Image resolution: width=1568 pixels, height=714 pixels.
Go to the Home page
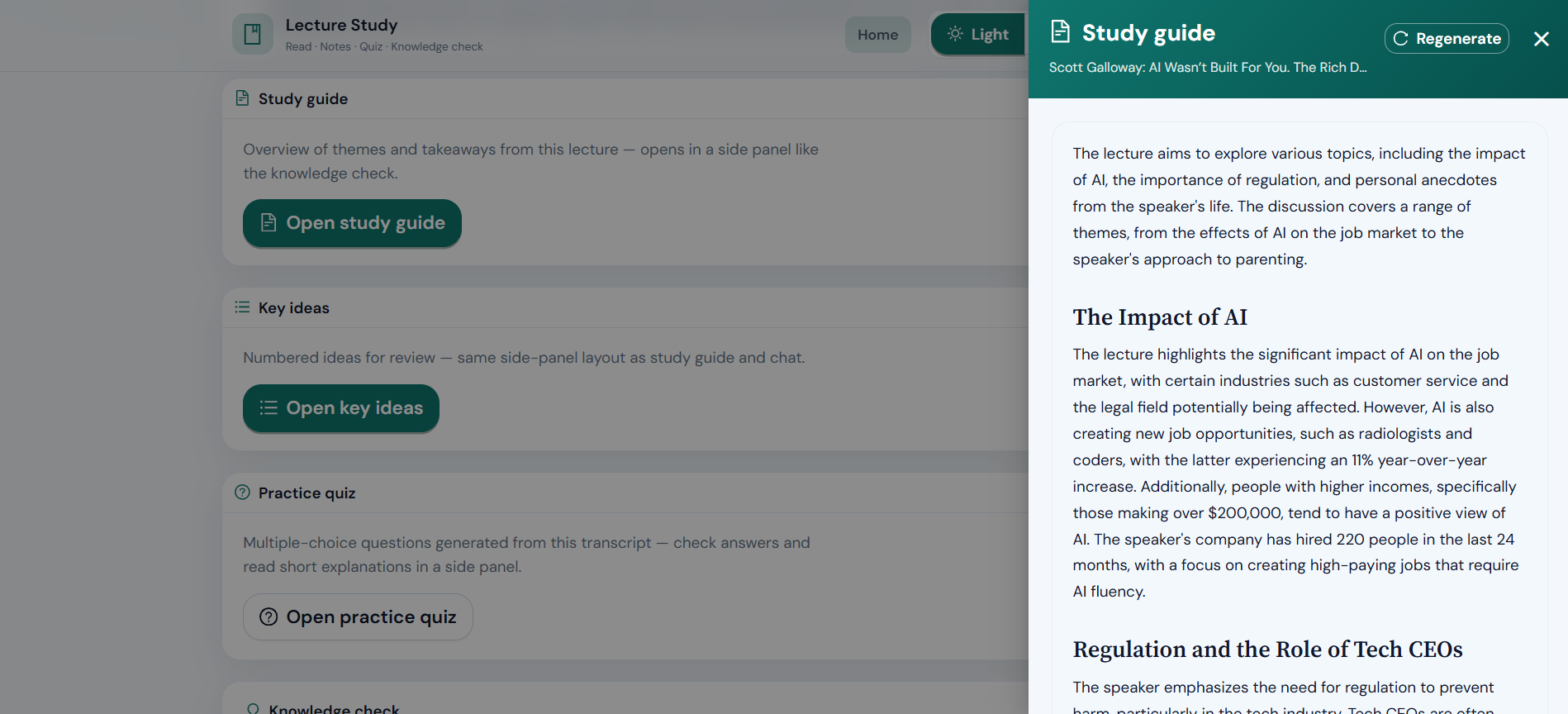pyautogui.click(x=877, y=35)
